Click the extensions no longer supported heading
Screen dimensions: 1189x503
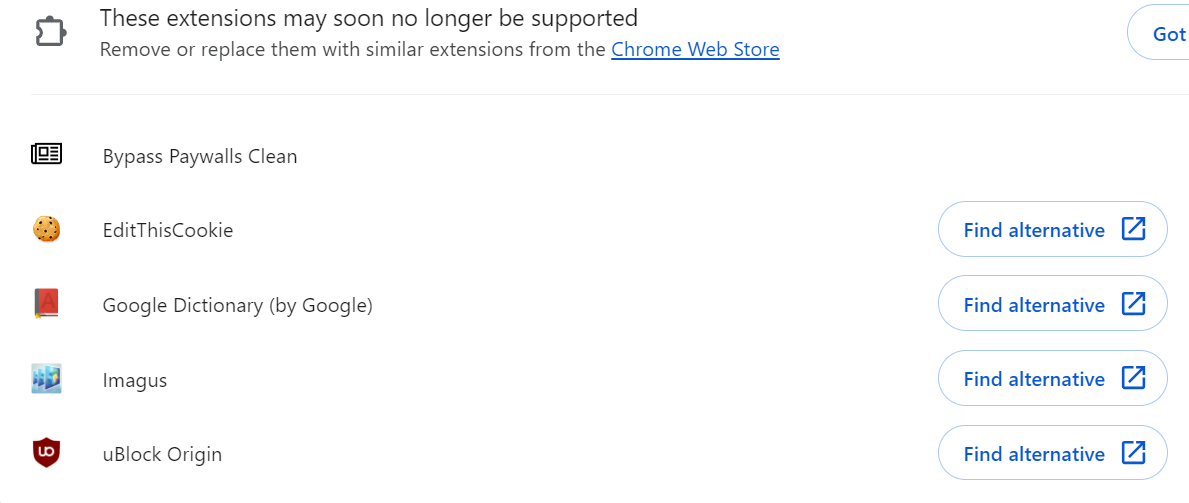369,18
